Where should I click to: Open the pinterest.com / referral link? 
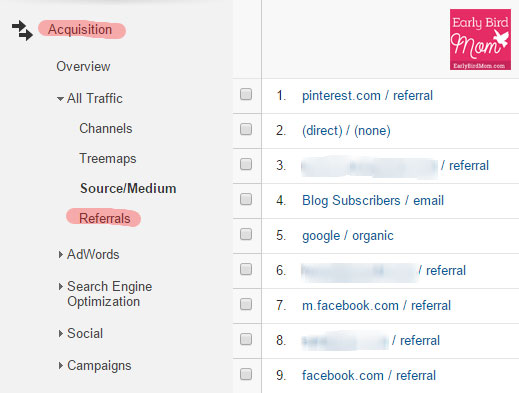pyautogui.click(x=367, y=96)
